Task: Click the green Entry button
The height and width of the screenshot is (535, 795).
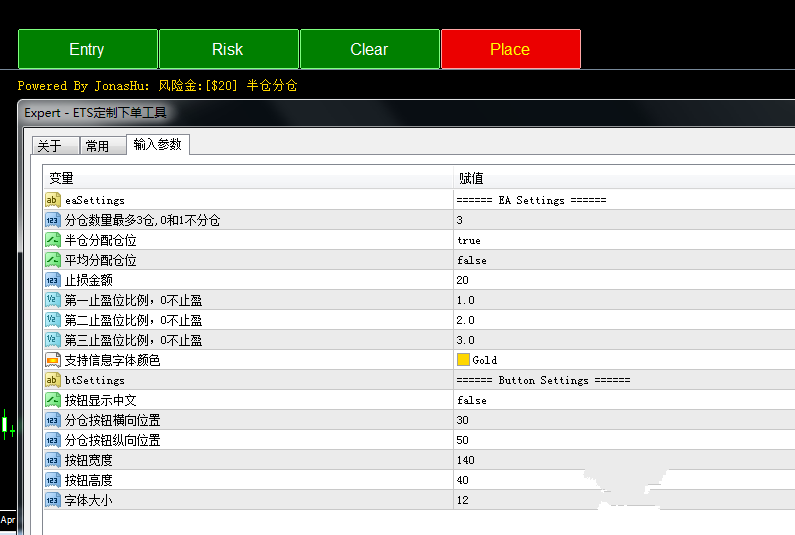Action: click(87, 49)
